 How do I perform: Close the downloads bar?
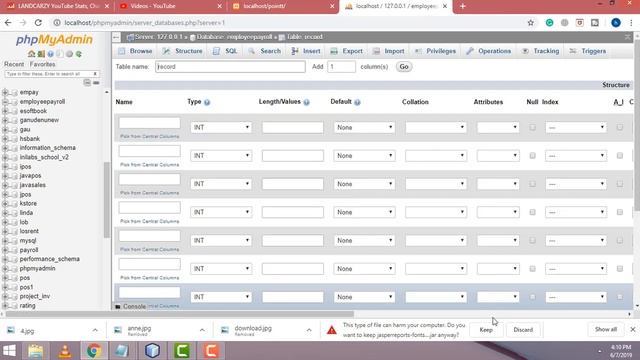tap(633, 329)
